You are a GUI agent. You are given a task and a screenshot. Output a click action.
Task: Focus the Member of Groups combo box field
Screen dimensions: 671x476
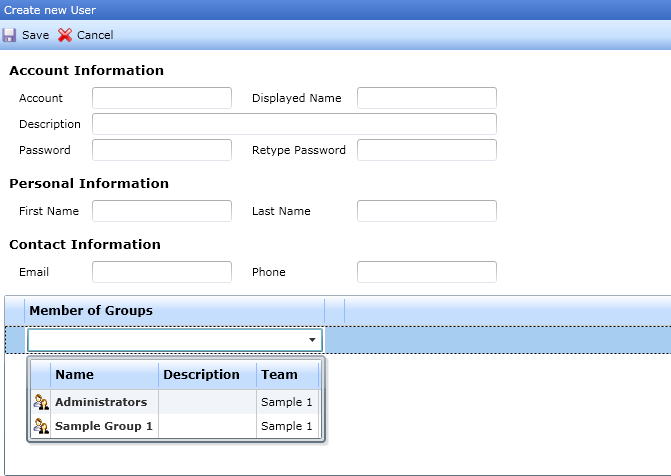[x=175, y=340]
